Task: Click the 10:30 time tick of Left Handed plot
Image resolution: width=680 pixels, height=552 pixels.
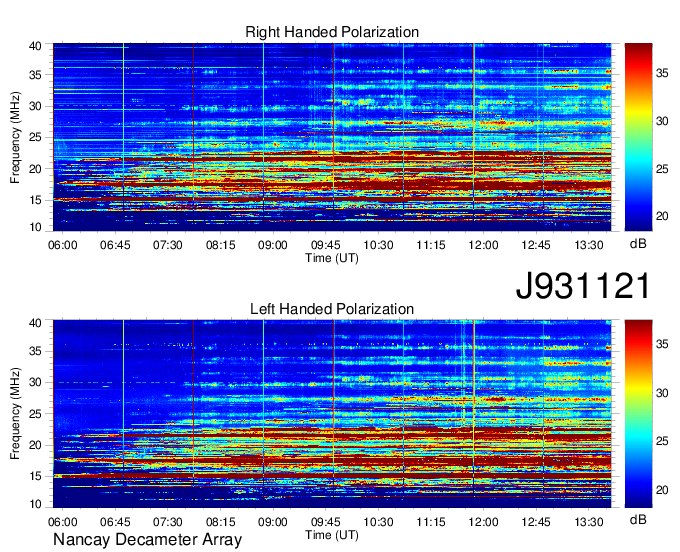Action: coord(378,522)
